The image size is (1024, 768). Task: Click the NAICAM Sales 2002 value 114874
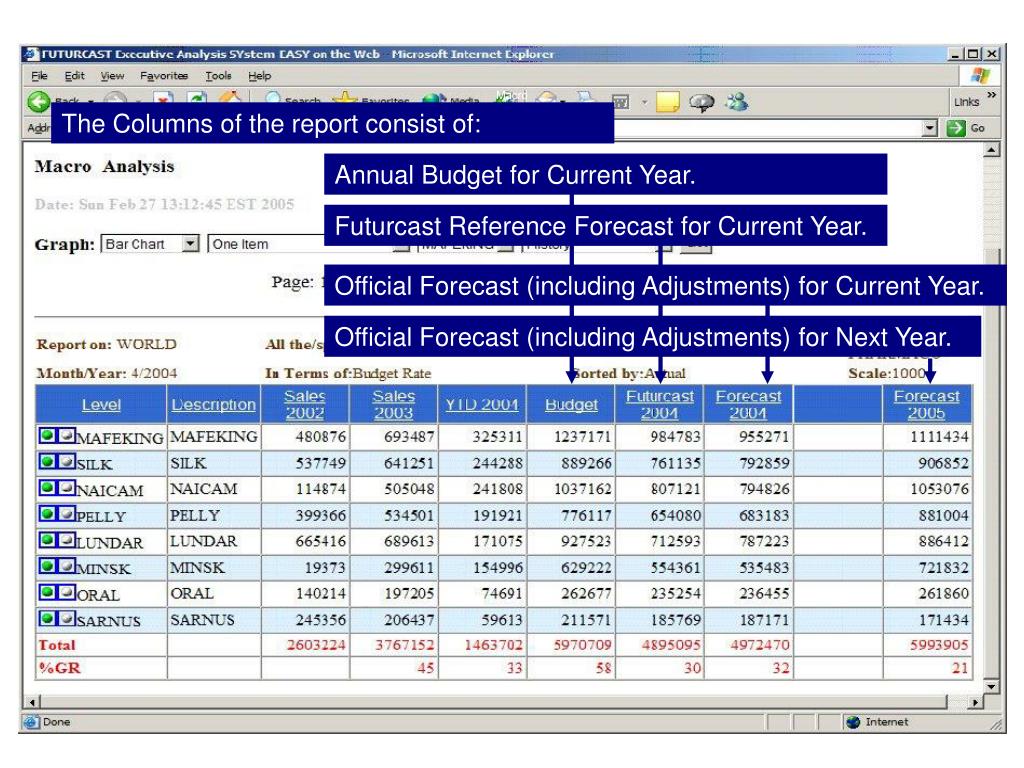[320, 488]
